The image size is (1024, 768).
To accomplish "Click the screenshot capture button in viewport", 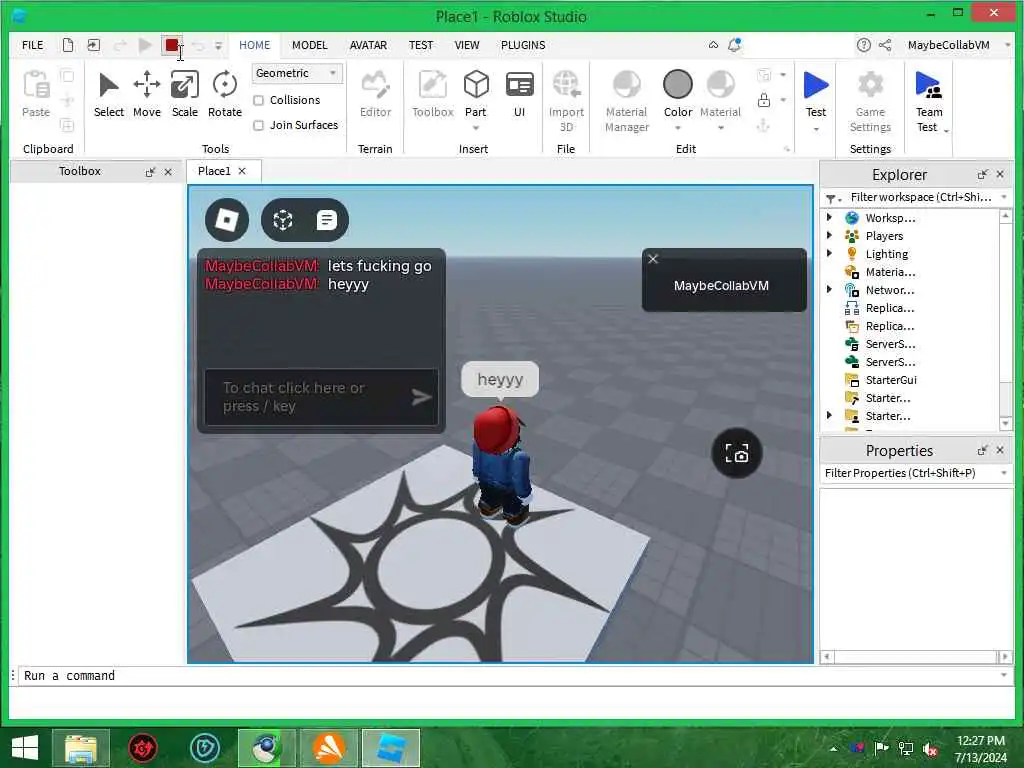I will (737, 453).
